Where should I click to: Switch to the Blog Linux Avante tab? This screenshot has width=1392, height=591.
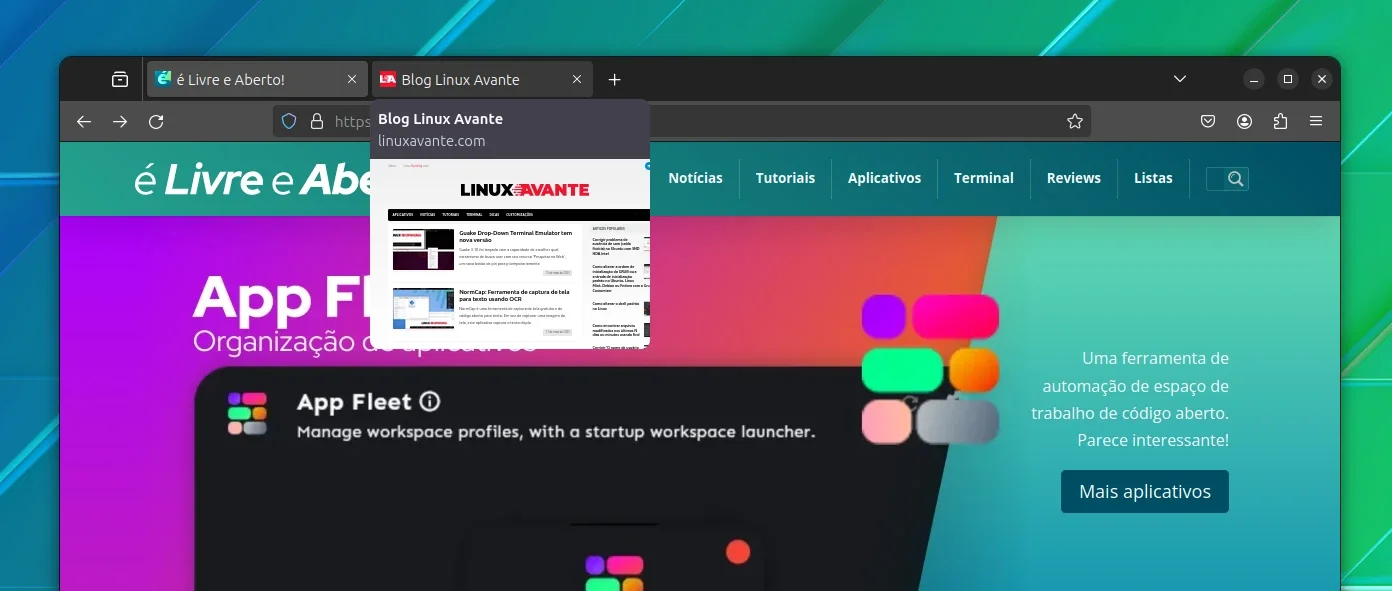click(x=482, y=79)
